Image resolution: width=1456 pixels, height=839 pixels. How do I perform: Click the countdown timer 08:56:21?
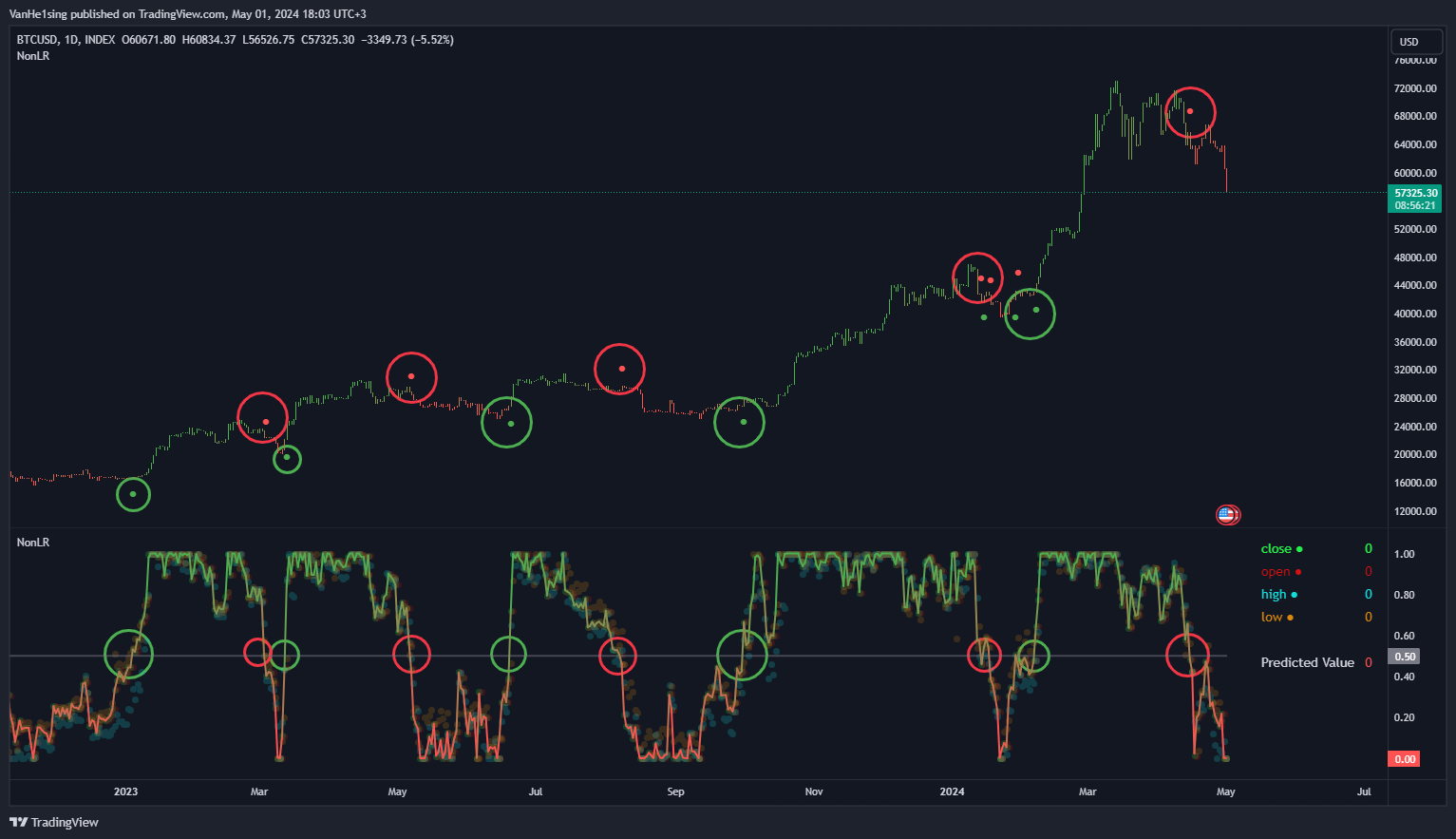1415,205
